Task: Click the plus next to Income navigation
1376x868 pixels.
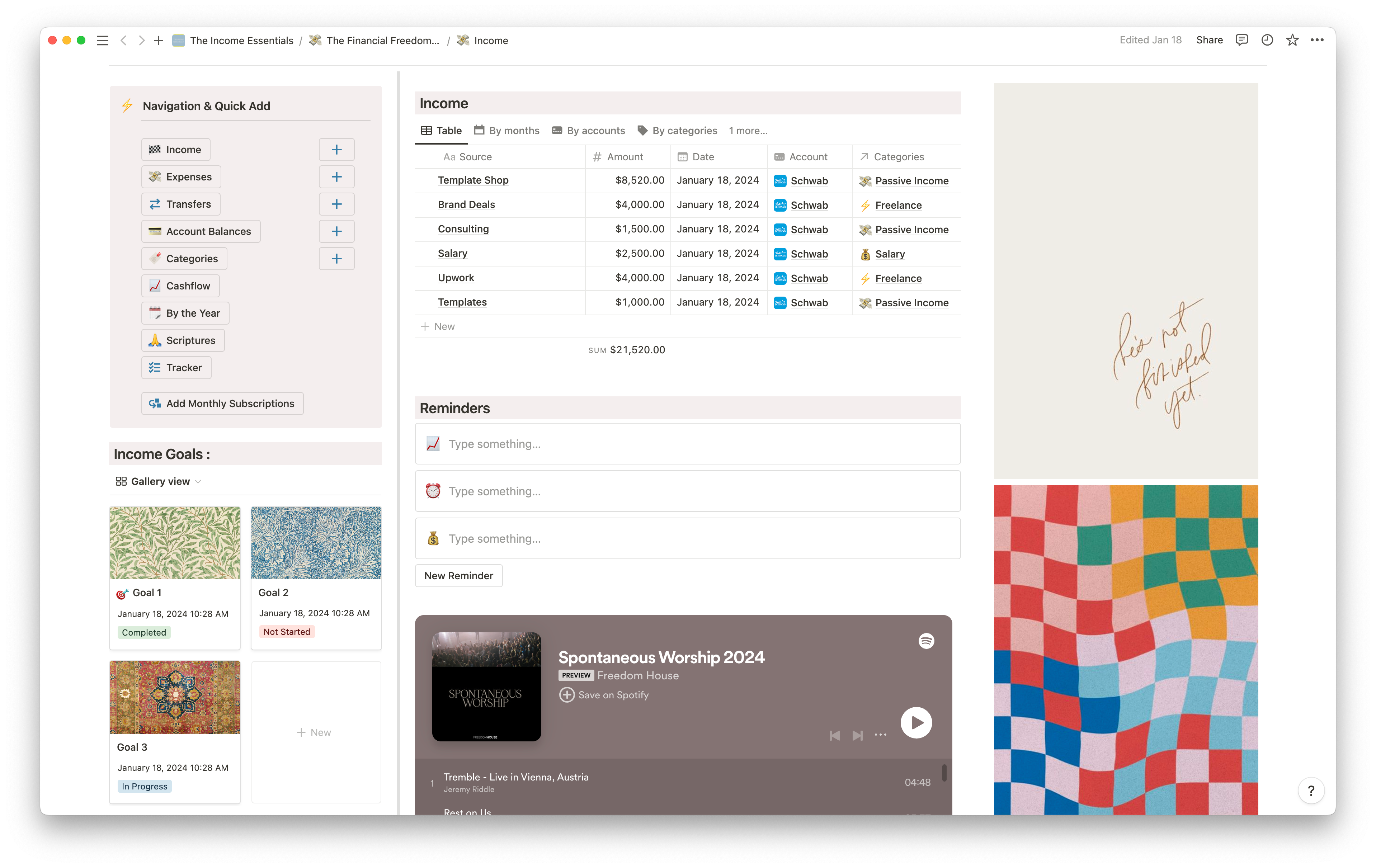Action: coord(336,150)
